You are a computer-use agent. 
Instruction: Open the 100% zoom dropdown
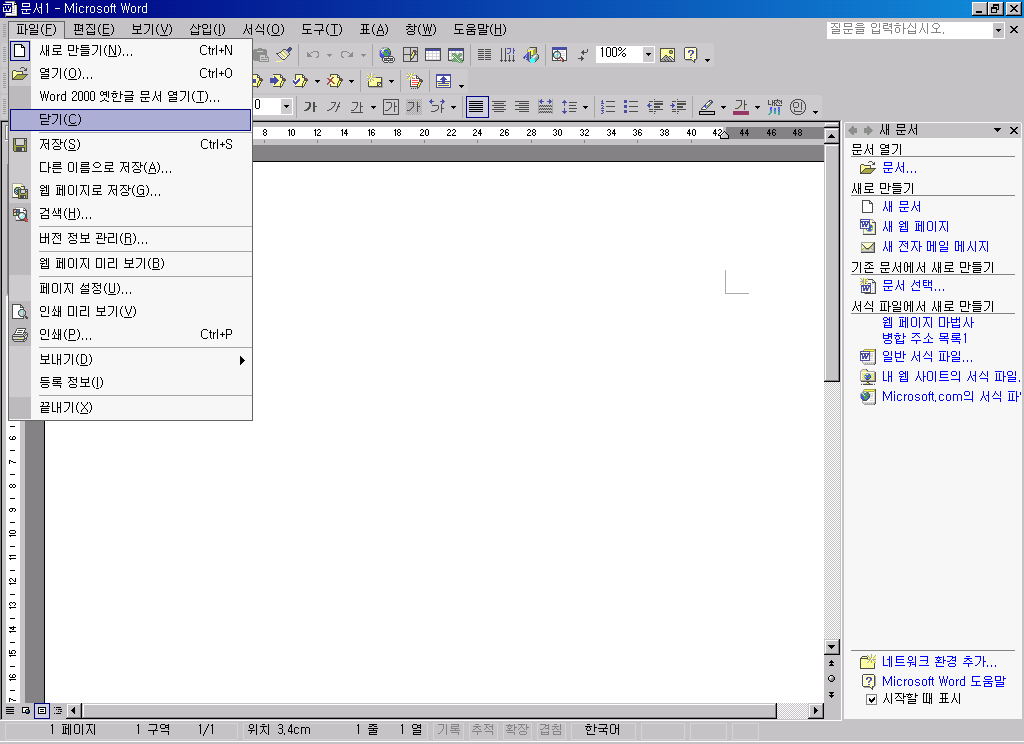click(648, 54)
